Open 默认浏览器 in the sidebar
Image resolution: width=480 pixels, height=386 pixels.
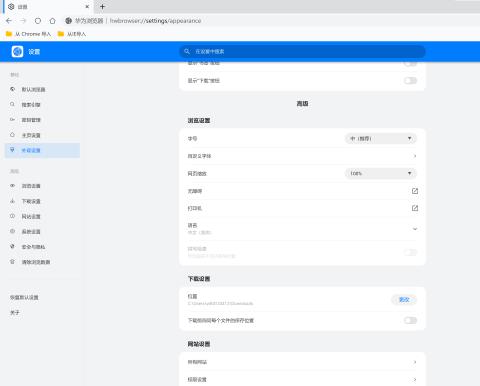coord(33,89)
